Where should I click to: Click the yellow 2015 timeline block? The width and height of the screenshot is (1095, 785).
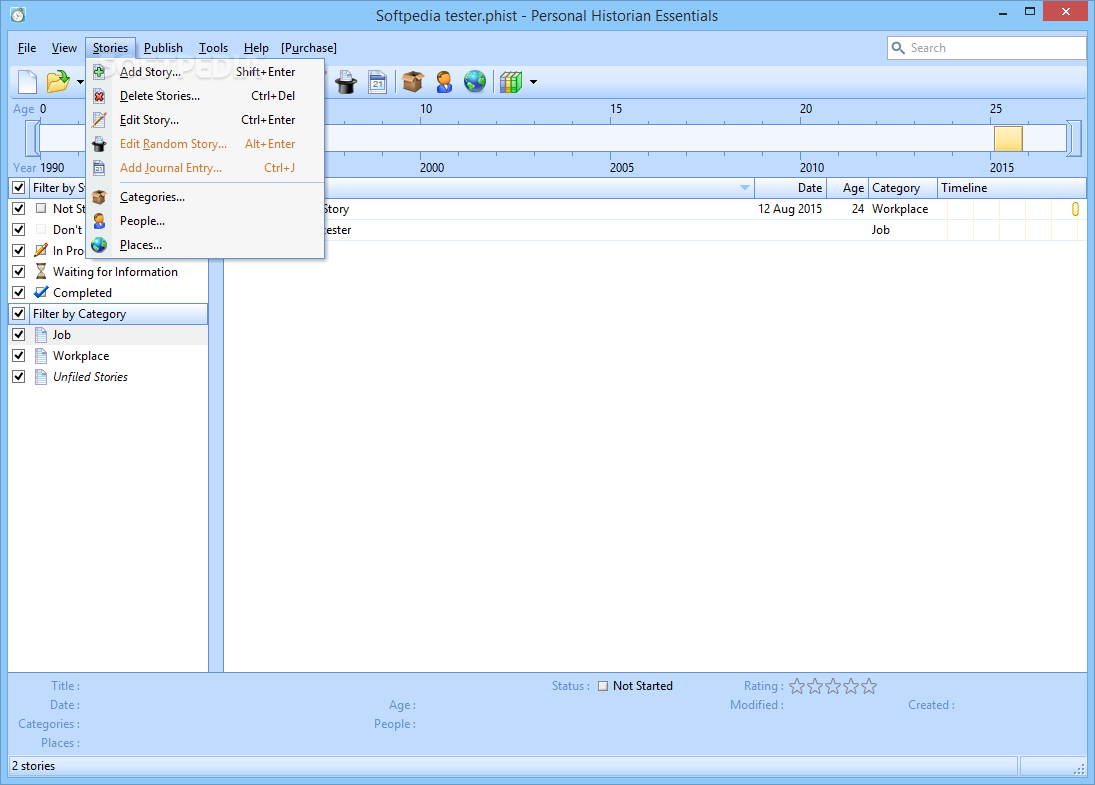point(1008,138)
